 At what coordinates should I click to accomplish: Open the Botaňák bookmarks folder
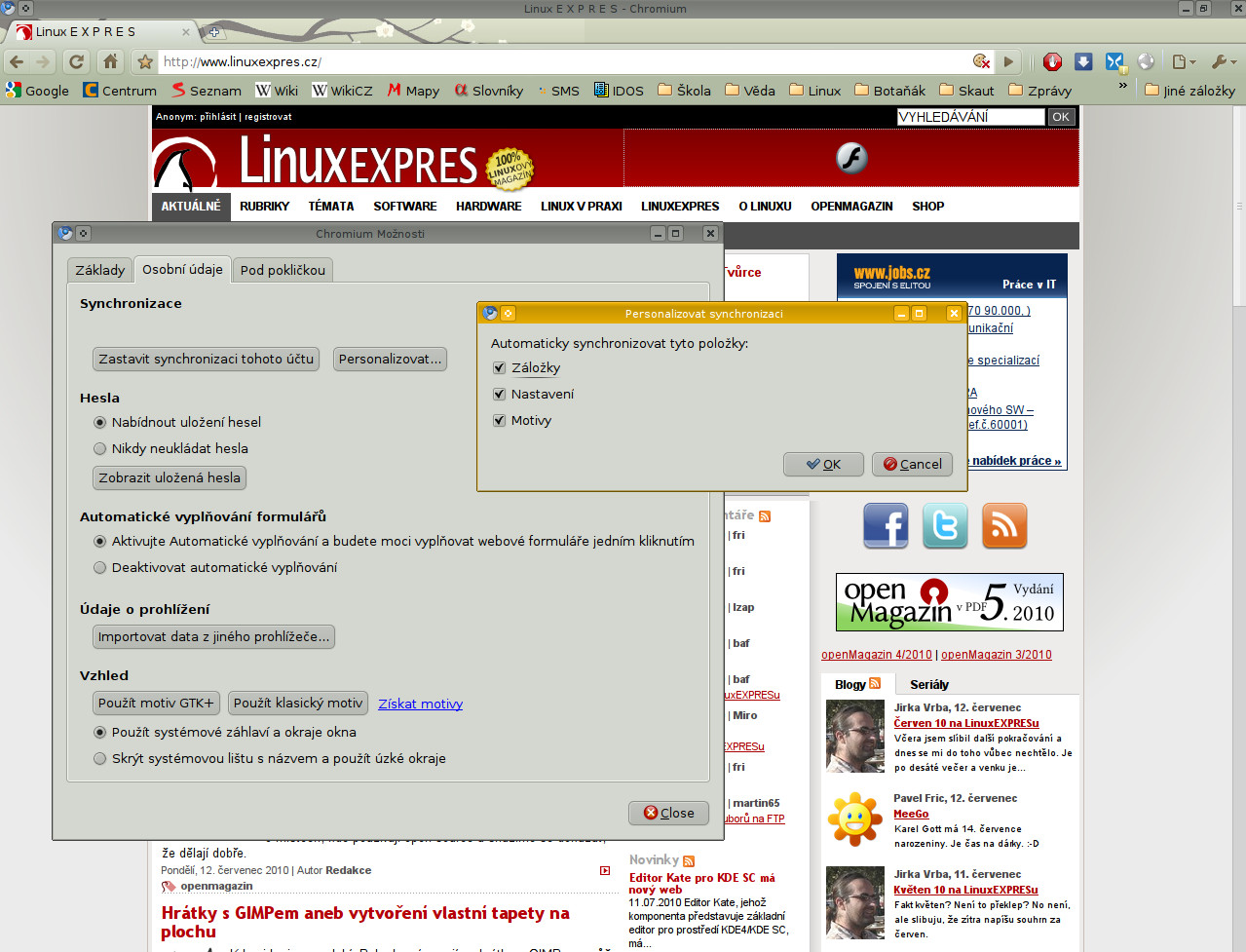(x=889, y=91)
